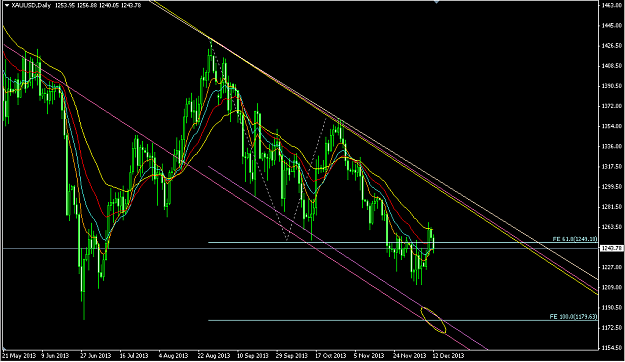Click the highlighted current price tag 1242.78
This screenshot has width=625, height=362.
611,248
